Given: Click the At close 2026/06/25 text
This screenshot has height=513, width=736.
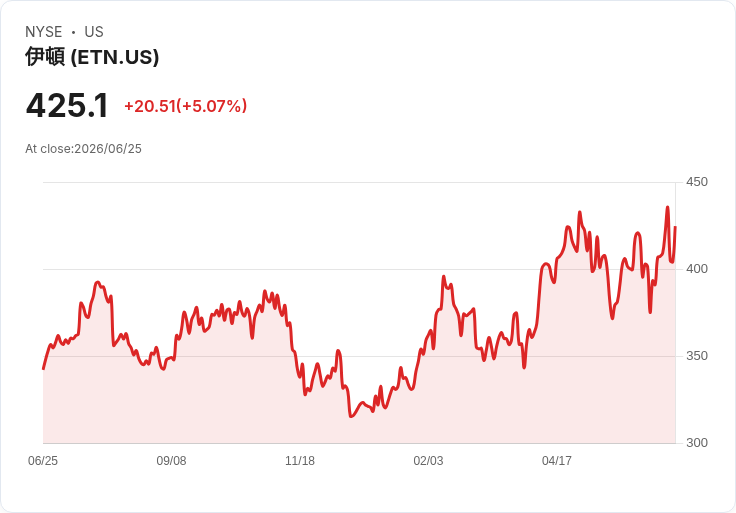Looking at the screenshot, I should 83,149.
